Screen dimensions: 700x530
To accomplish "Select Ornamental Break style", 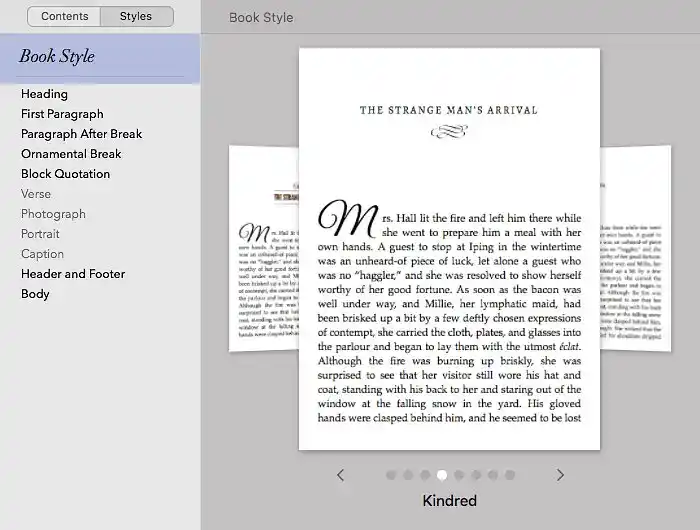I will pyautogui.click(x=71, y=154).
